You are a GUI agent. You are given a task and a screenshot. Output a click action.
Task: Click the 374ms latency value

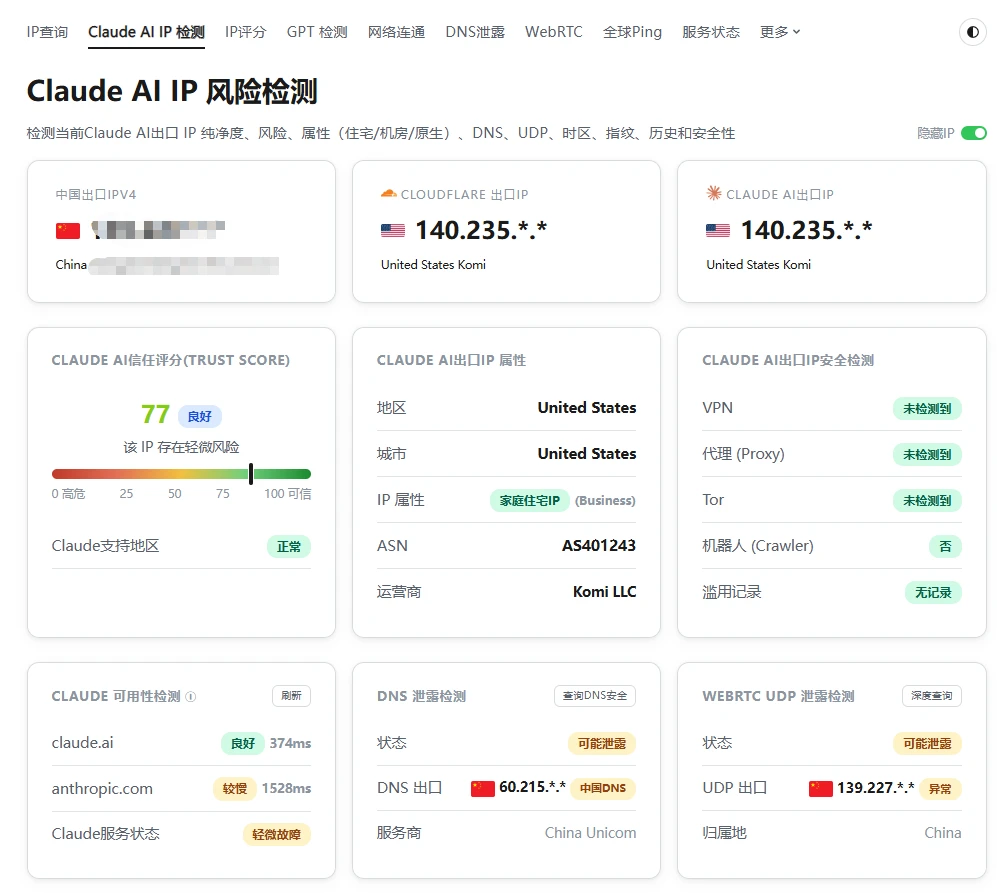click(290, 743)
